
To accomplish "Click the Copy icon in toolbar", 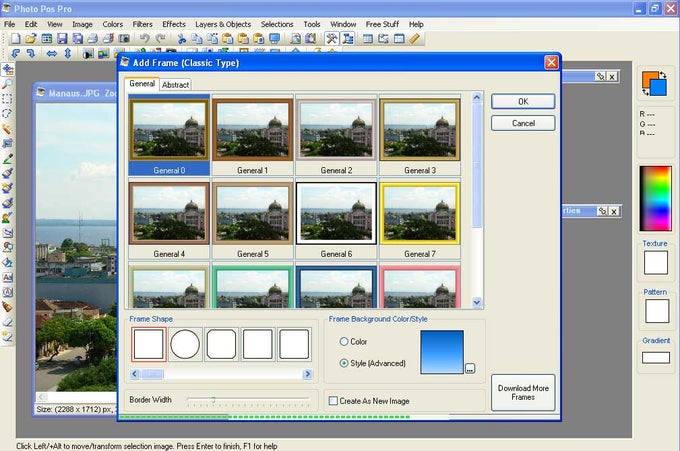I will click(197, 39).
